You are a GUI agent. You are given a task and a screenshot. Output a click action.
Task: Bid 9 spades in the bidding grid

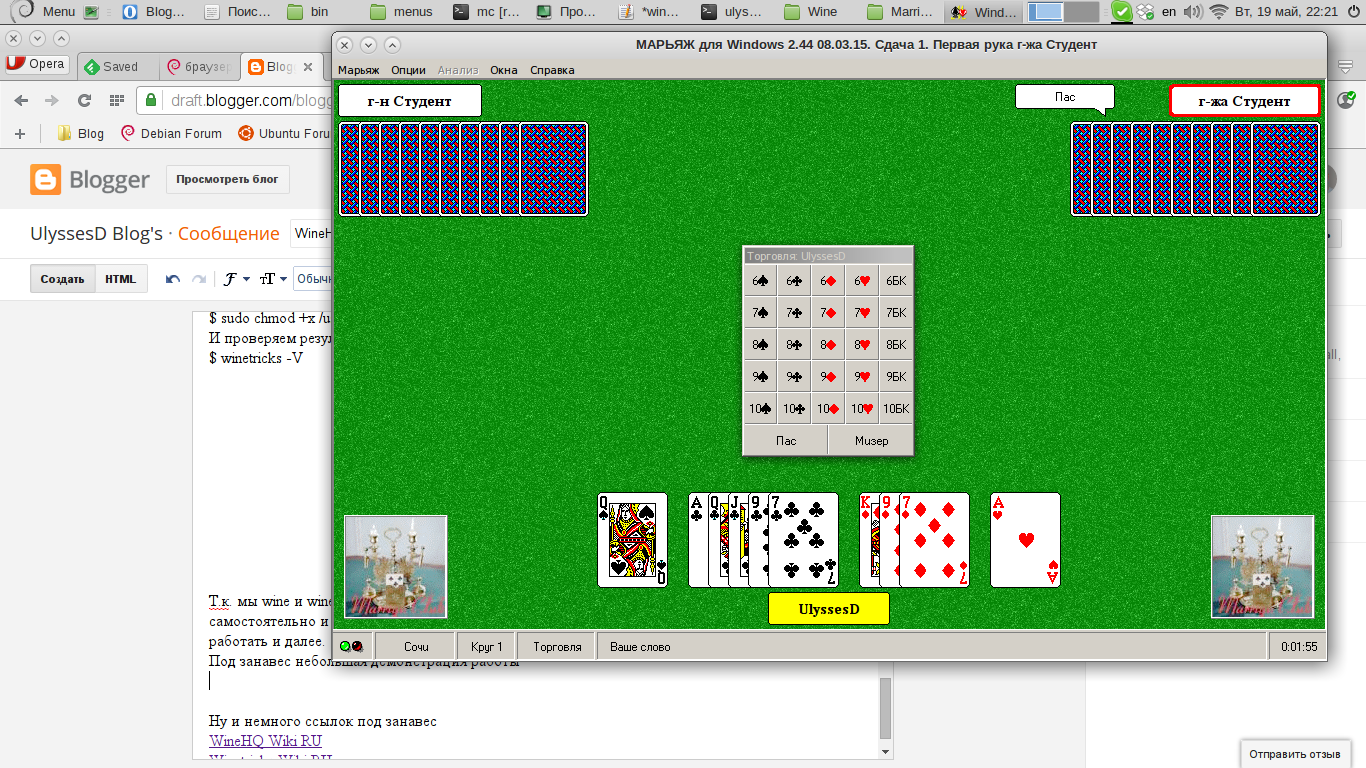point(760,377)
